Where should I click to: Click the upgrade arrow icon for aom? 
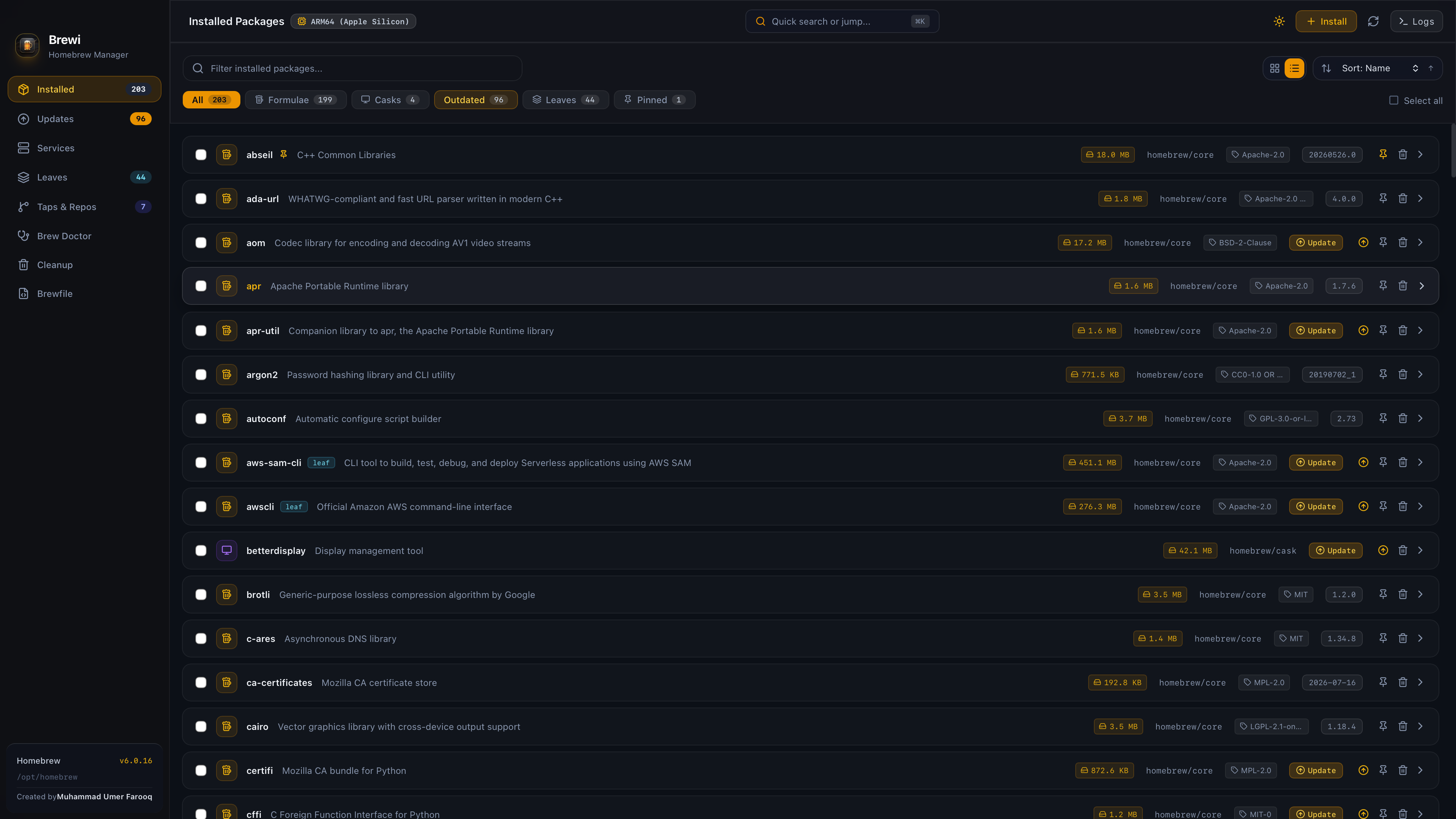1363,243
